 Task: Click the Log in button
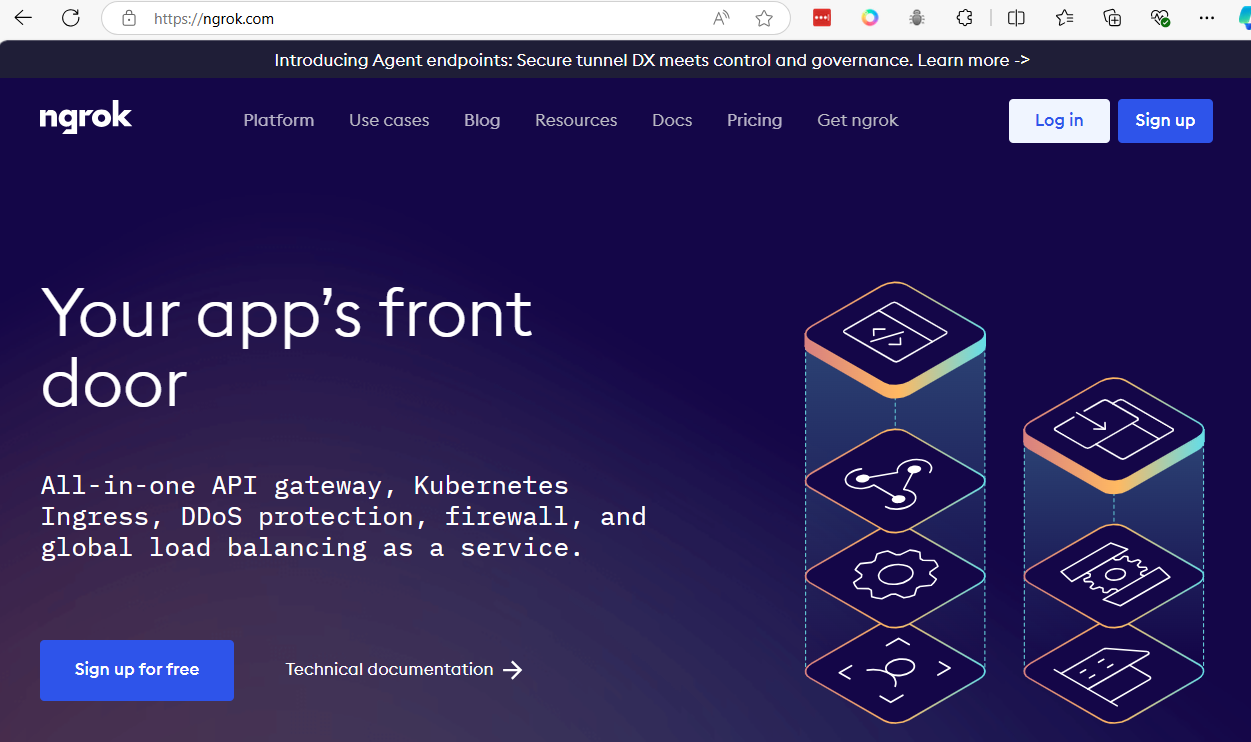coord(1059,121)
